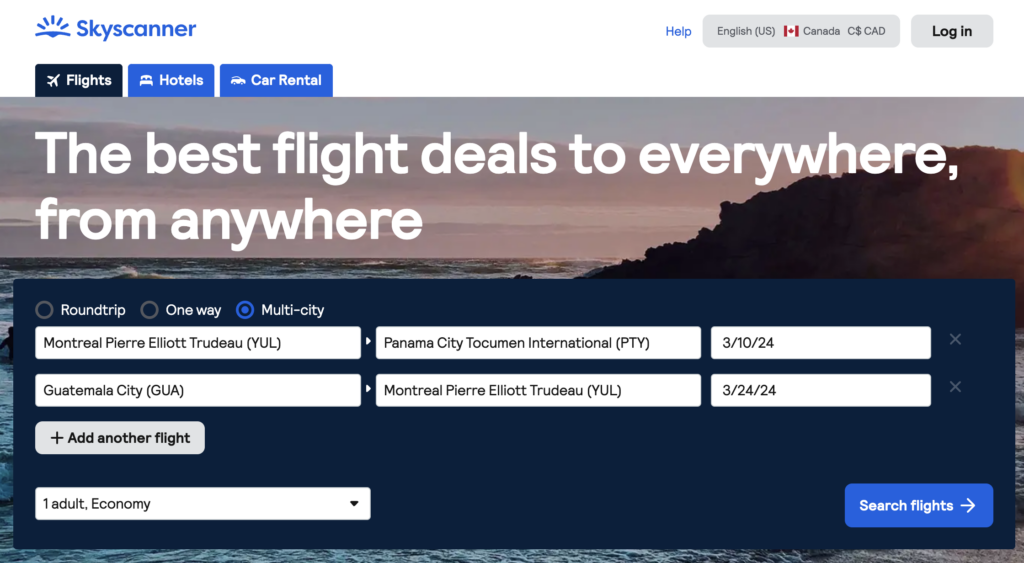Screen dimensions: 1024x563
Task: Select the One way radio option
Action: click(x=150, y=310)
